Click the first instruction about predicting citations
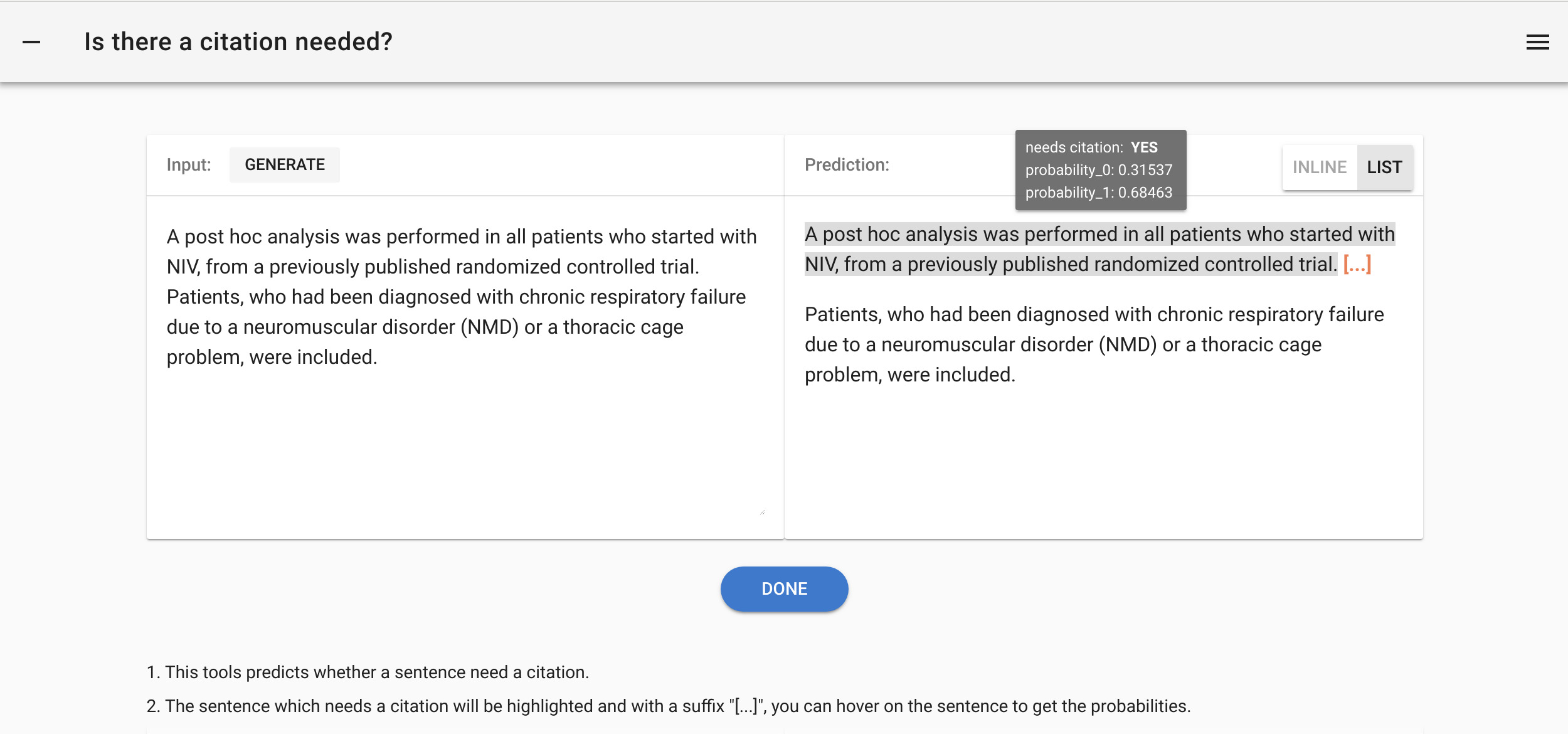 pyautogui.click(x=368, y=672)
